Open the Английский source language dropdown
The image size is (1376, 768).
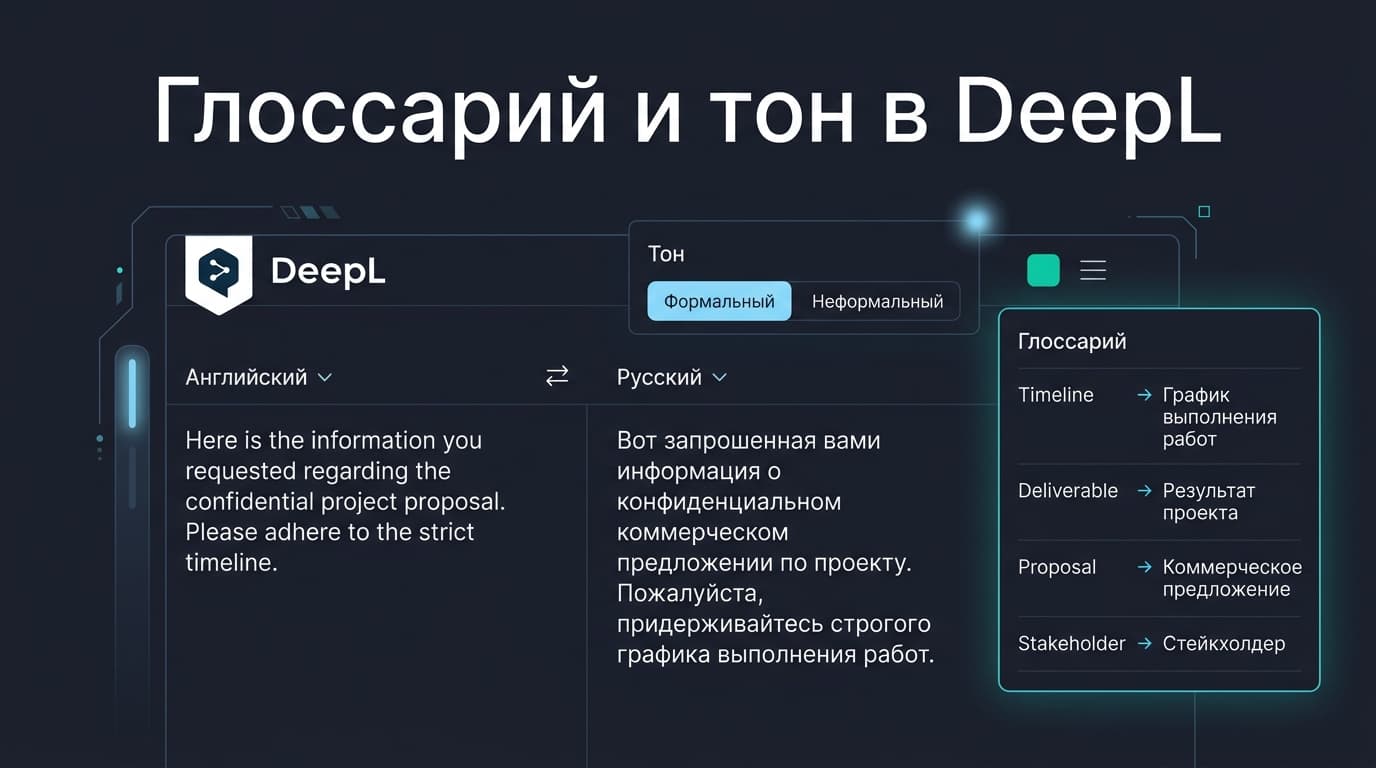click(x=259, y=377)
